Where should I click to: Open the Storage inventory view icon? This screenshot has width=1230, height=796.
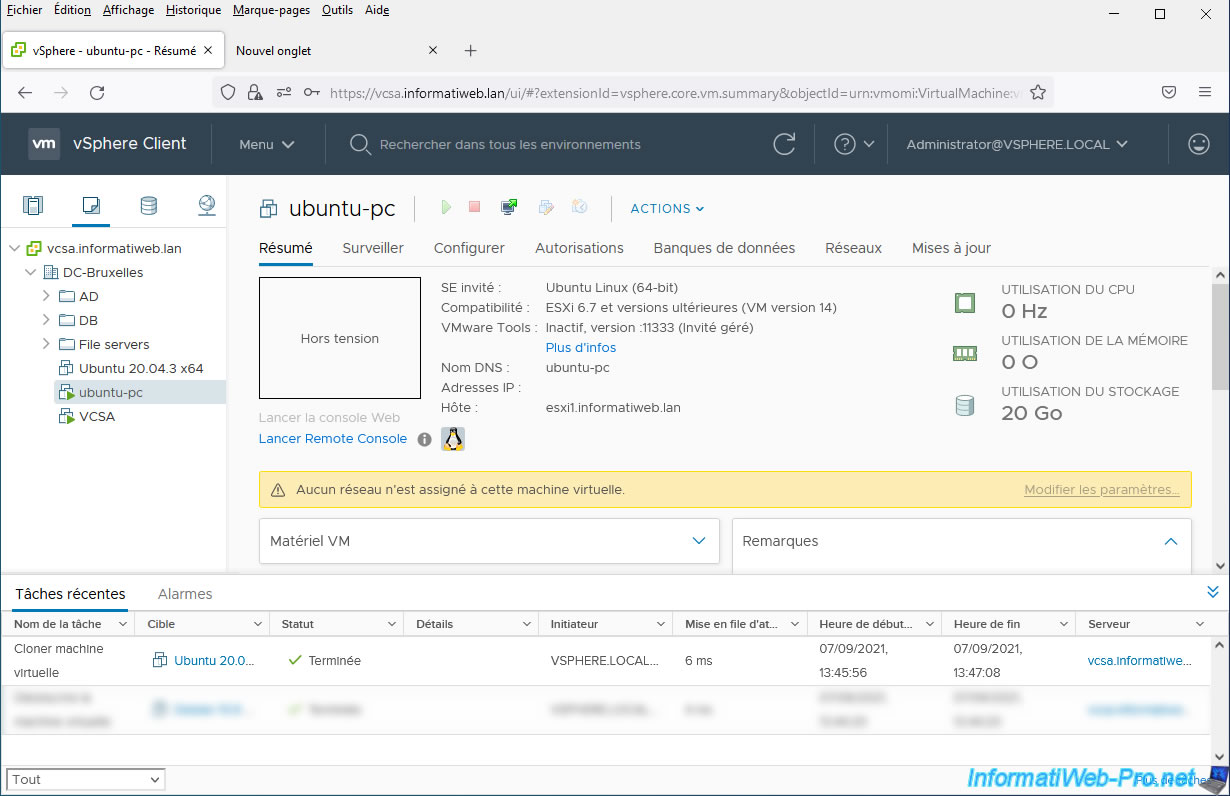click(x=148, y=206)
